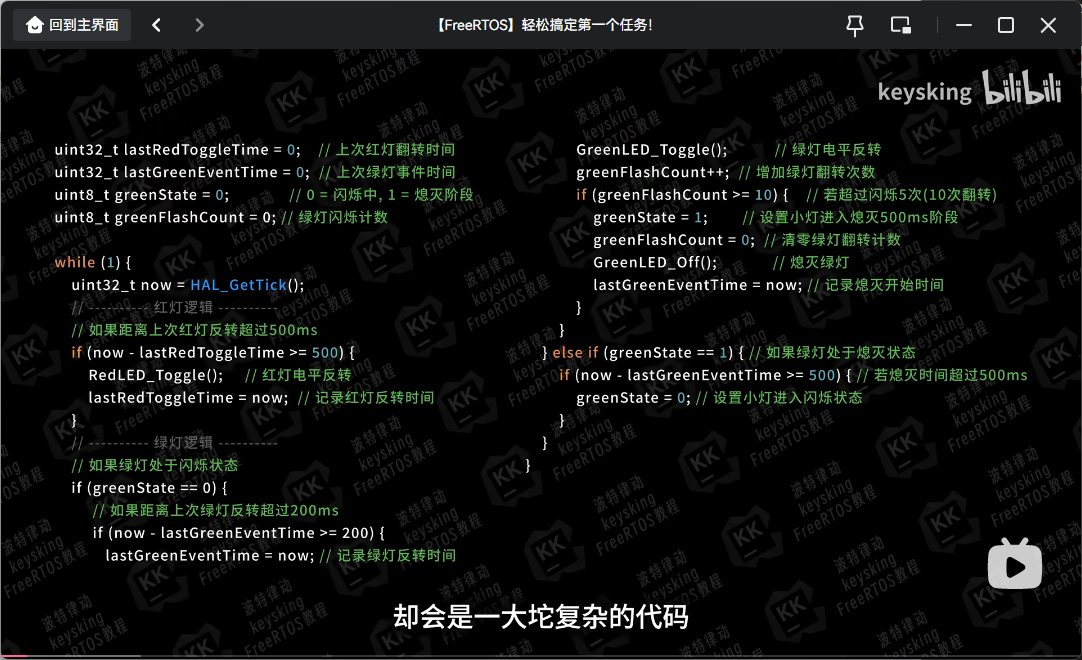This screenshot has width=1082, height=660.
Task: Switch to mini picture-in-picture window mode
Action: [x=901, y=26]
